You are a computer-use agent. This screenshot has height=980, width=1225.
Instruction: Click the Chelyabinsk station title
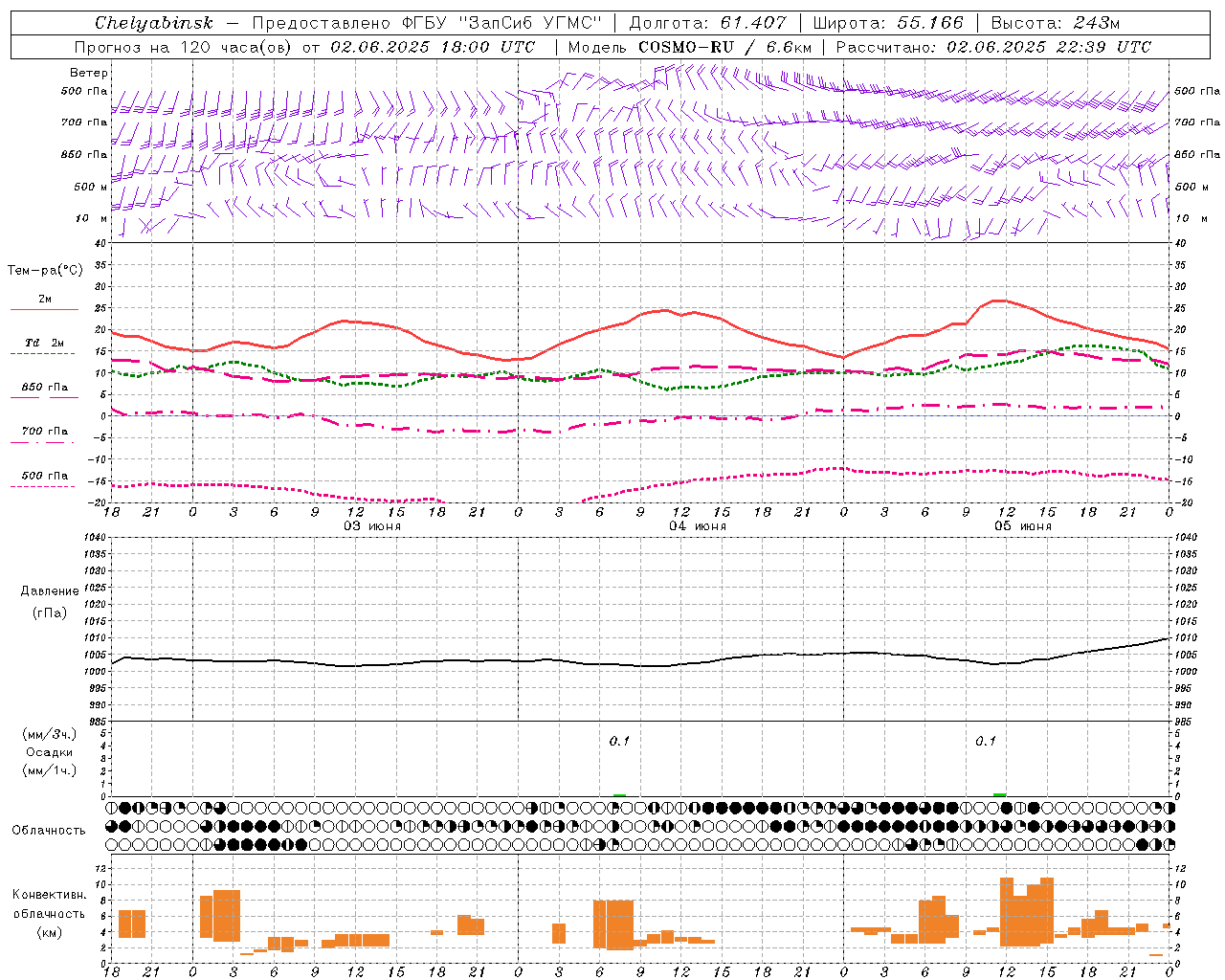pos(154,23)
